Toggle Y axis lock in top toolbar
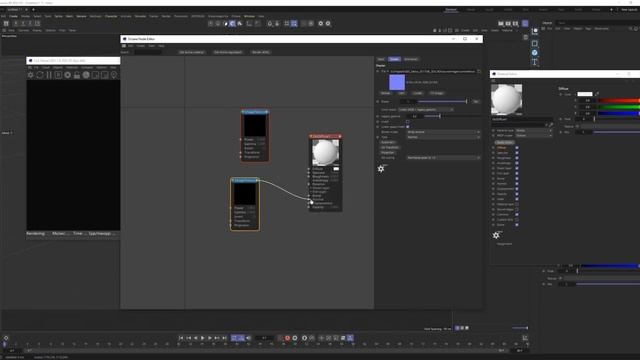Screen dimensions: 640x360 tap(23, 24)
